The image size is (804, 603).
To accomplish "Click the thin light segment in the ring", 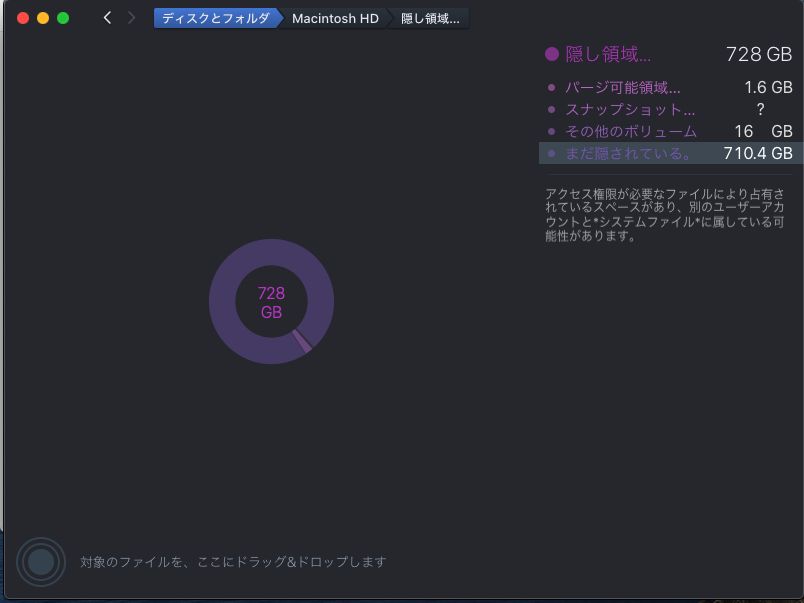I will tap(302, 342).
